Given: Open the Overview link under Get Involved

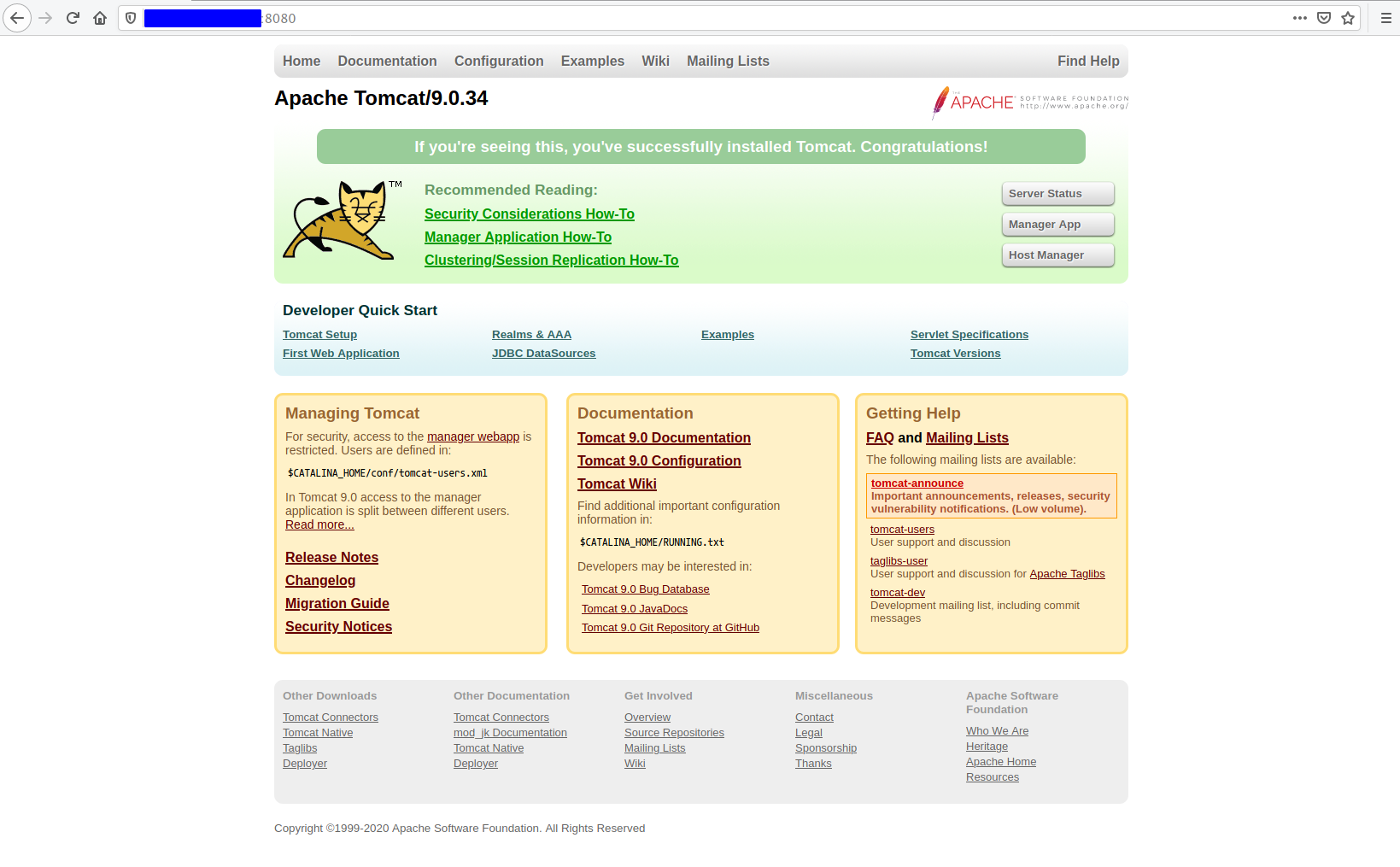Looking at the screenshot, I should pos(647,718).
